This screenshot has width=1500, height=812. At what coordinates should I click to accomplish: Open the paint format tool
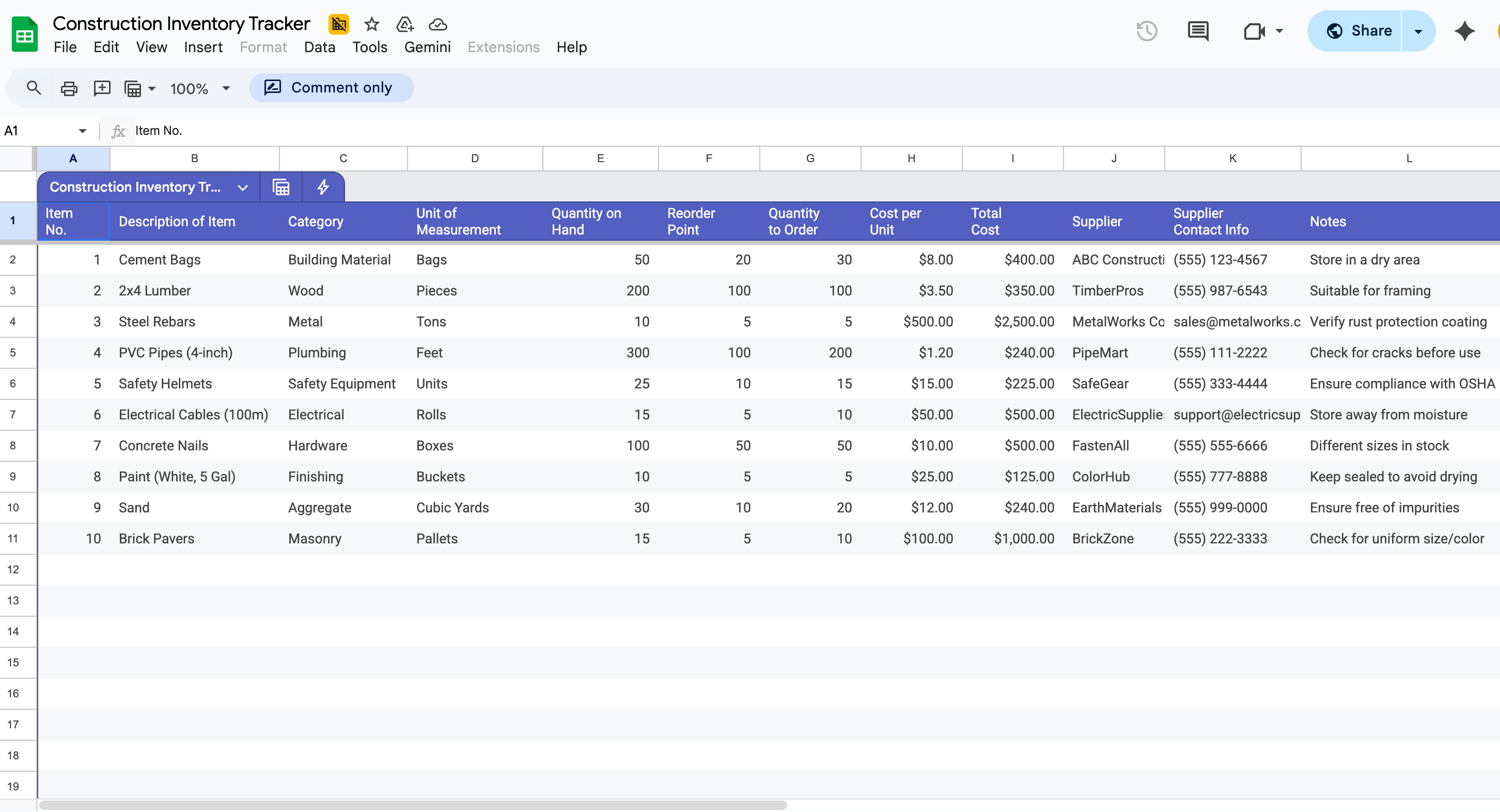coord(134,88)
